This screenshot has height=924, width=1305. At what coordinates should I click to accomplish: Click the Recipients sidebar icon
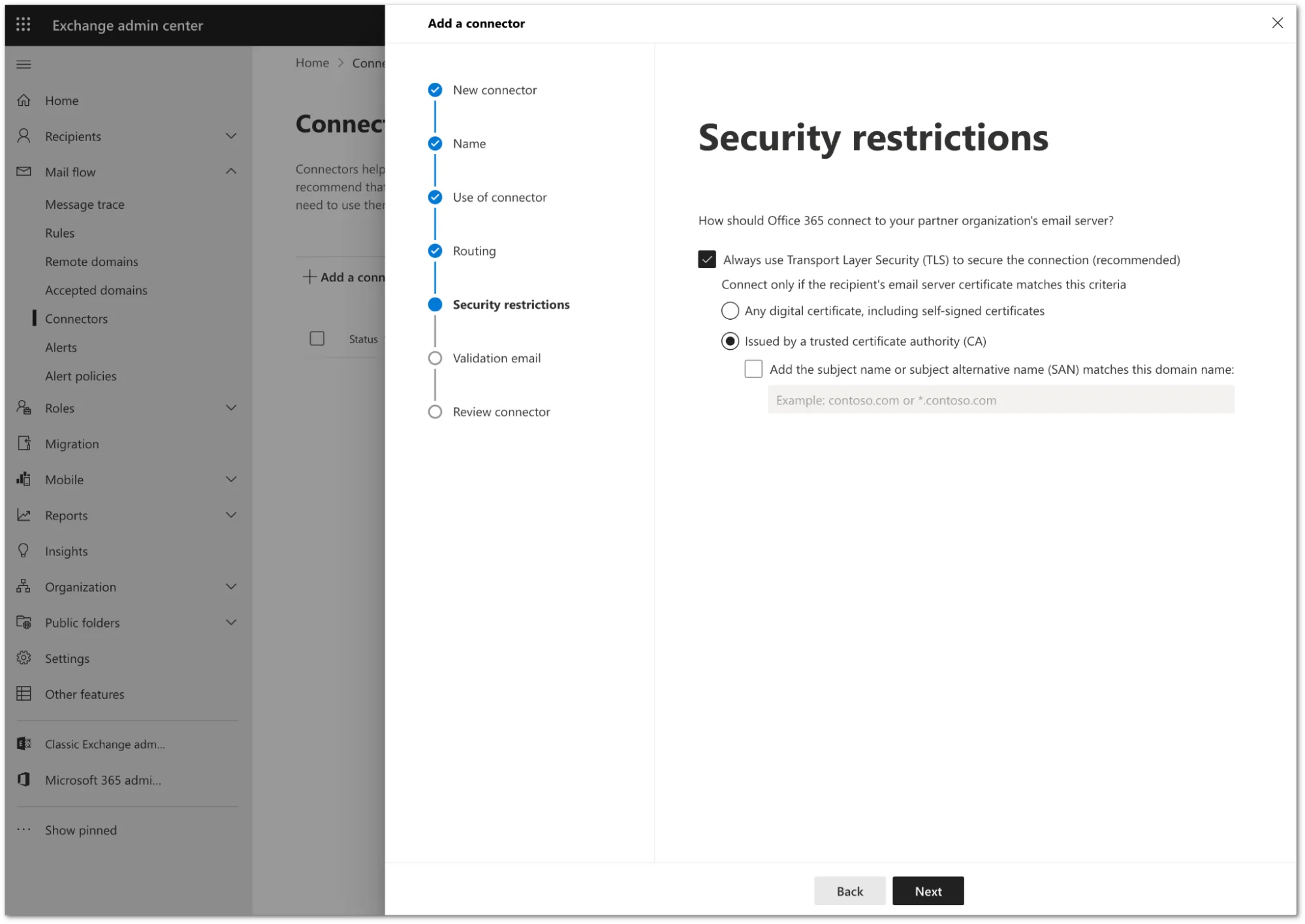pyautogui.click(x=24, y=136)
